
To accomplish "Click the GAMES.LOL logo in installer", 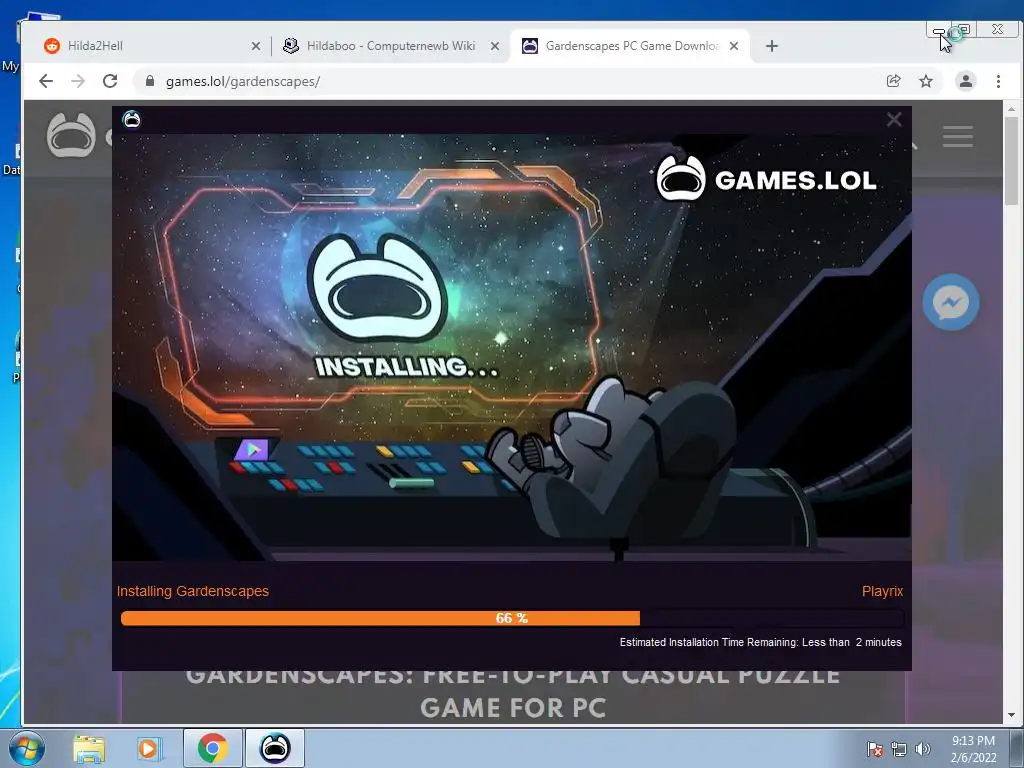I will 766,179.
